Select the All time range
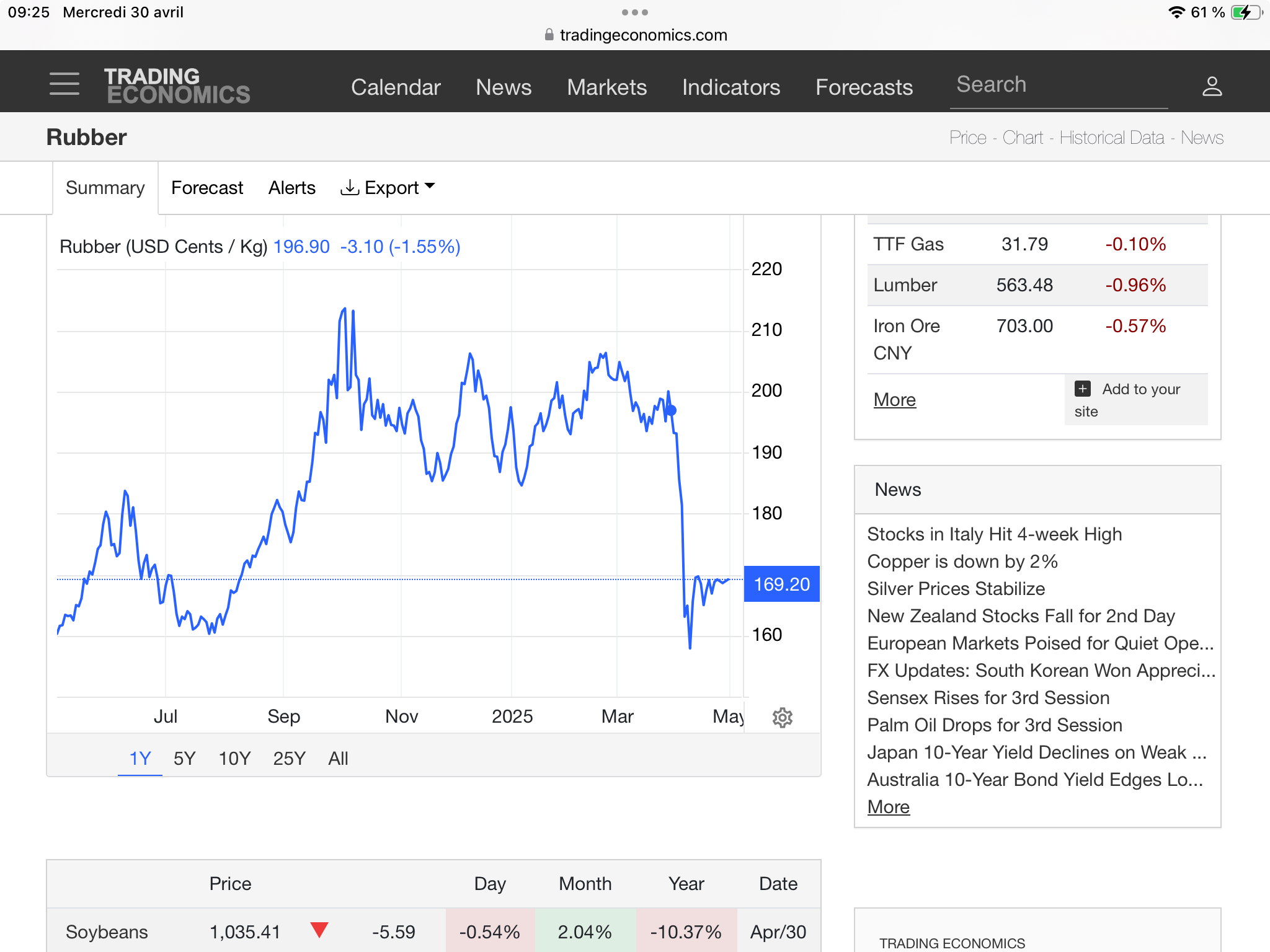The width and height of the screenshot is (1270, 952). pyautogui.click(x=338, y=758)
